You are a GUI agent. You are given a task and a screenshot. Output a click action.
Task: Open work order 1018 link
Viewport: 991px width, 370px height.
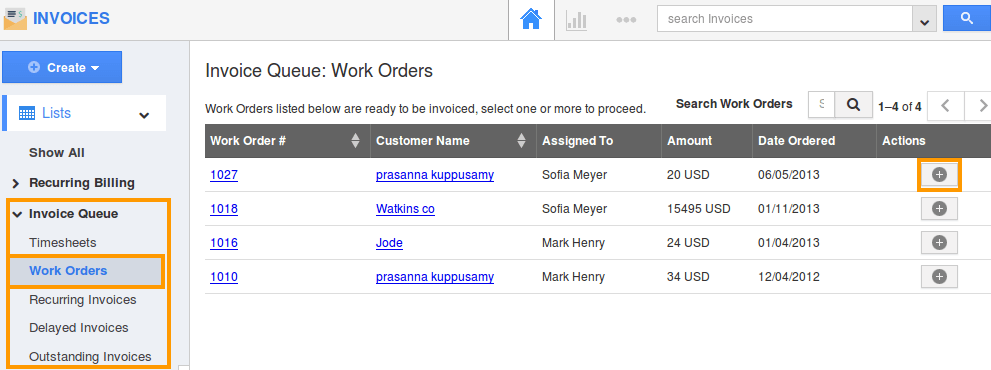click(224, 209)
